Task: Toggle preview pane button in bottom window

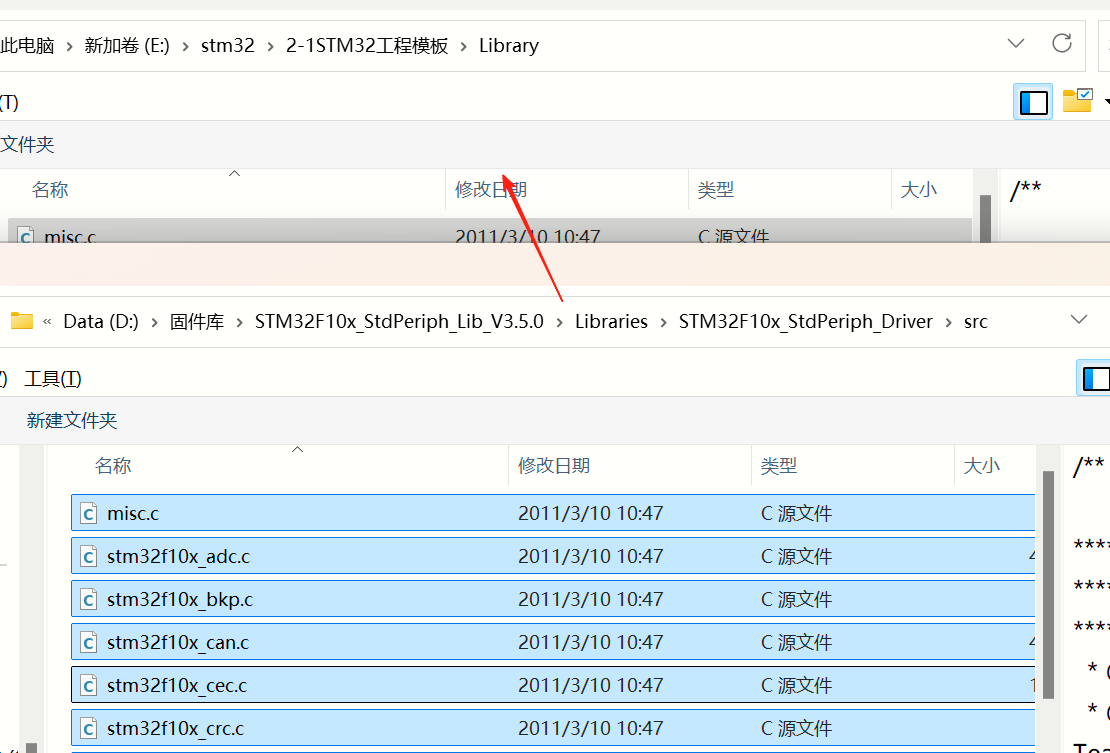Action: point(1094,378)
